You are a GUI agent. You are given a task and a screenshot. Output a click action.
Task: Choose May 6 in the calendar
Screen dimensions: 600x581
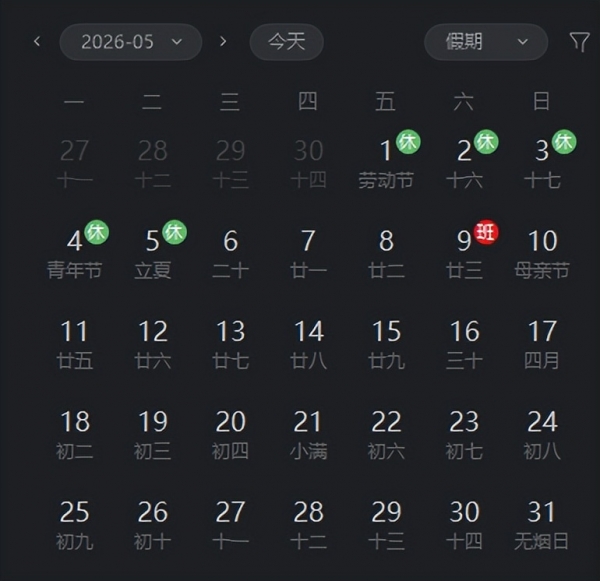230,252
